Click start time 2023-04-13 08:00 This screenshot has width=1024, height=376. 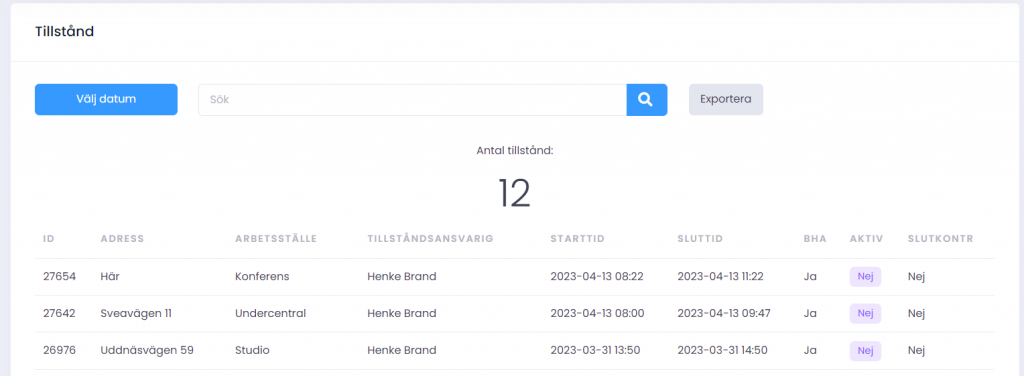(x=598, y=313)
